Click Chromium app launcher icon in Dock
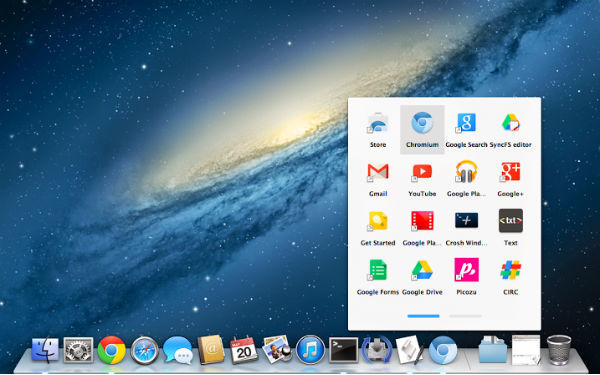Viewport: 600px width, 375px height. coord(443,350)
